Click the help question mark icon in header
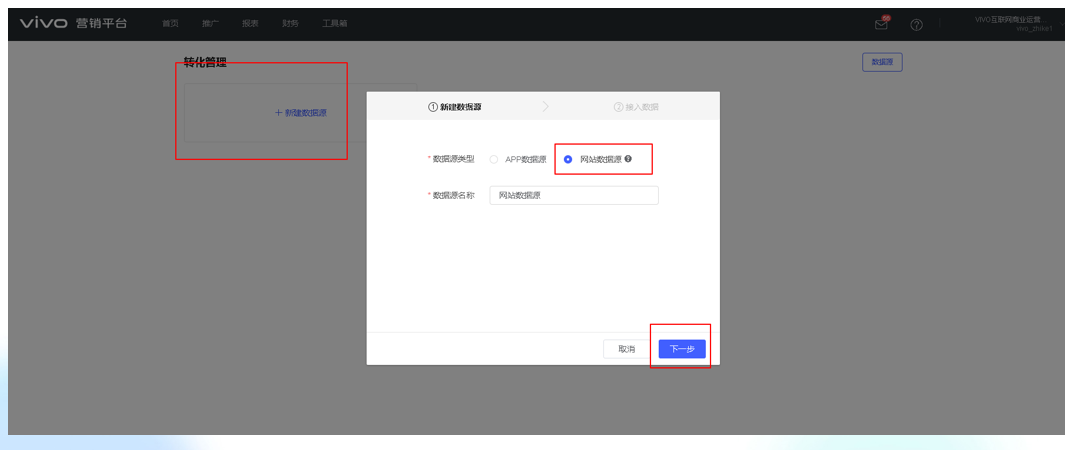Screen dimensions: 1074x450 pyautogui.click(x=916, y=24)
